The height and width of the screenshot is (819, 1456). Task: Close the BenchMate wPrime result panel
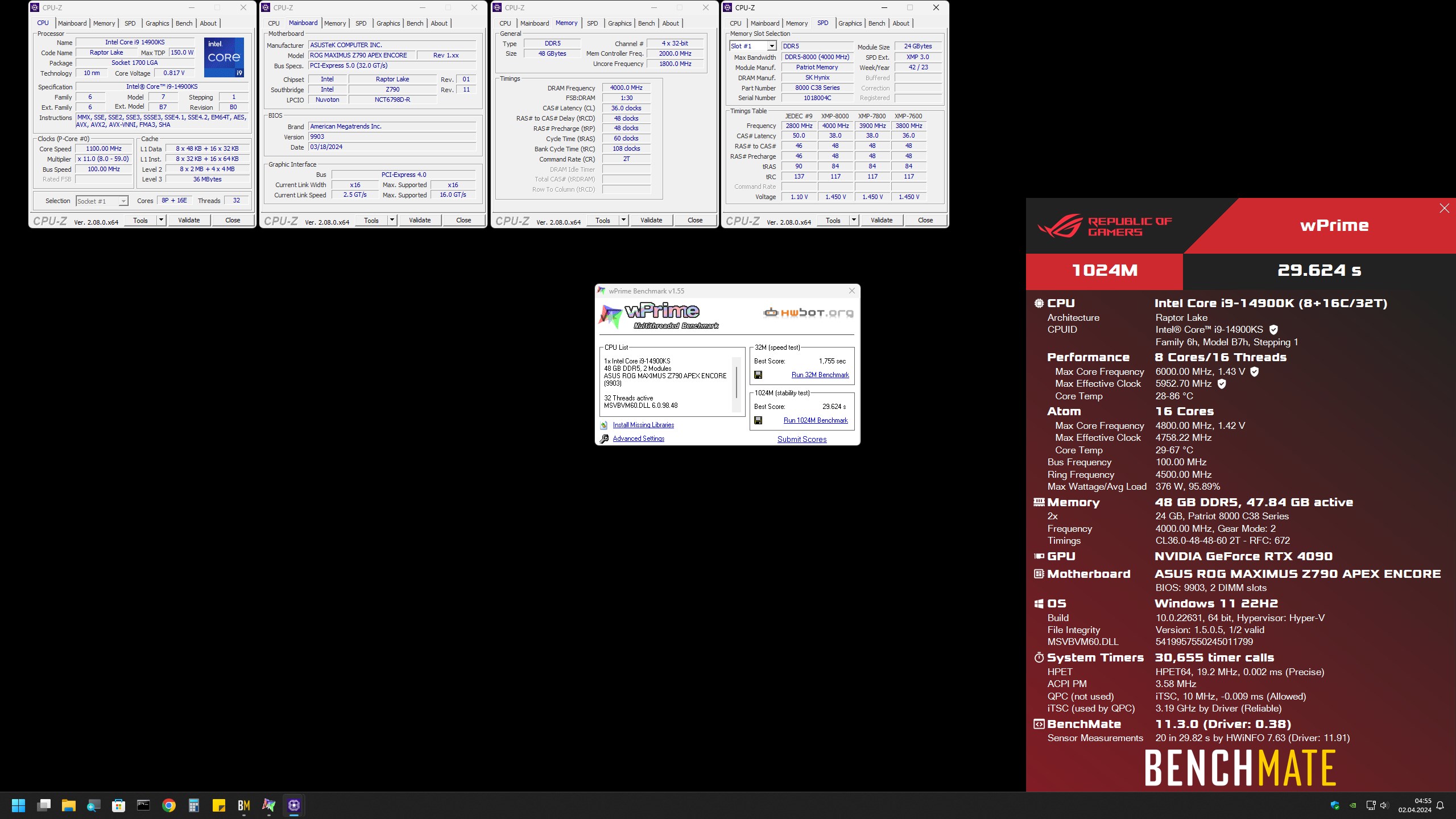[1444, 208]
